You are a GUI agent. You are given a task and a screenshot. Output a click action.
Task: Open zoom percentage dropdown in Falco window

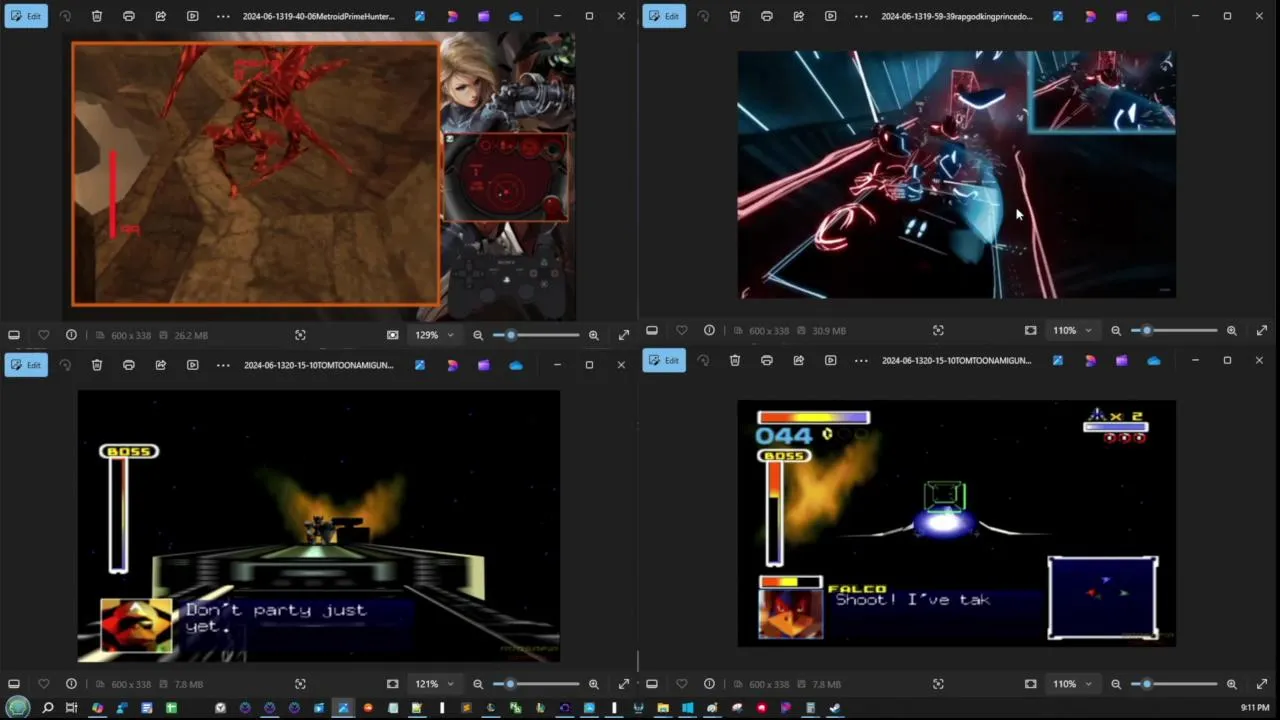click(1072, 684)
